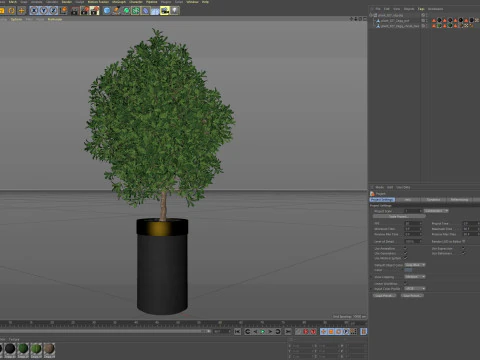Collapse the top plant null object
The height and width of the screenshot is (360, 480).
371,15
